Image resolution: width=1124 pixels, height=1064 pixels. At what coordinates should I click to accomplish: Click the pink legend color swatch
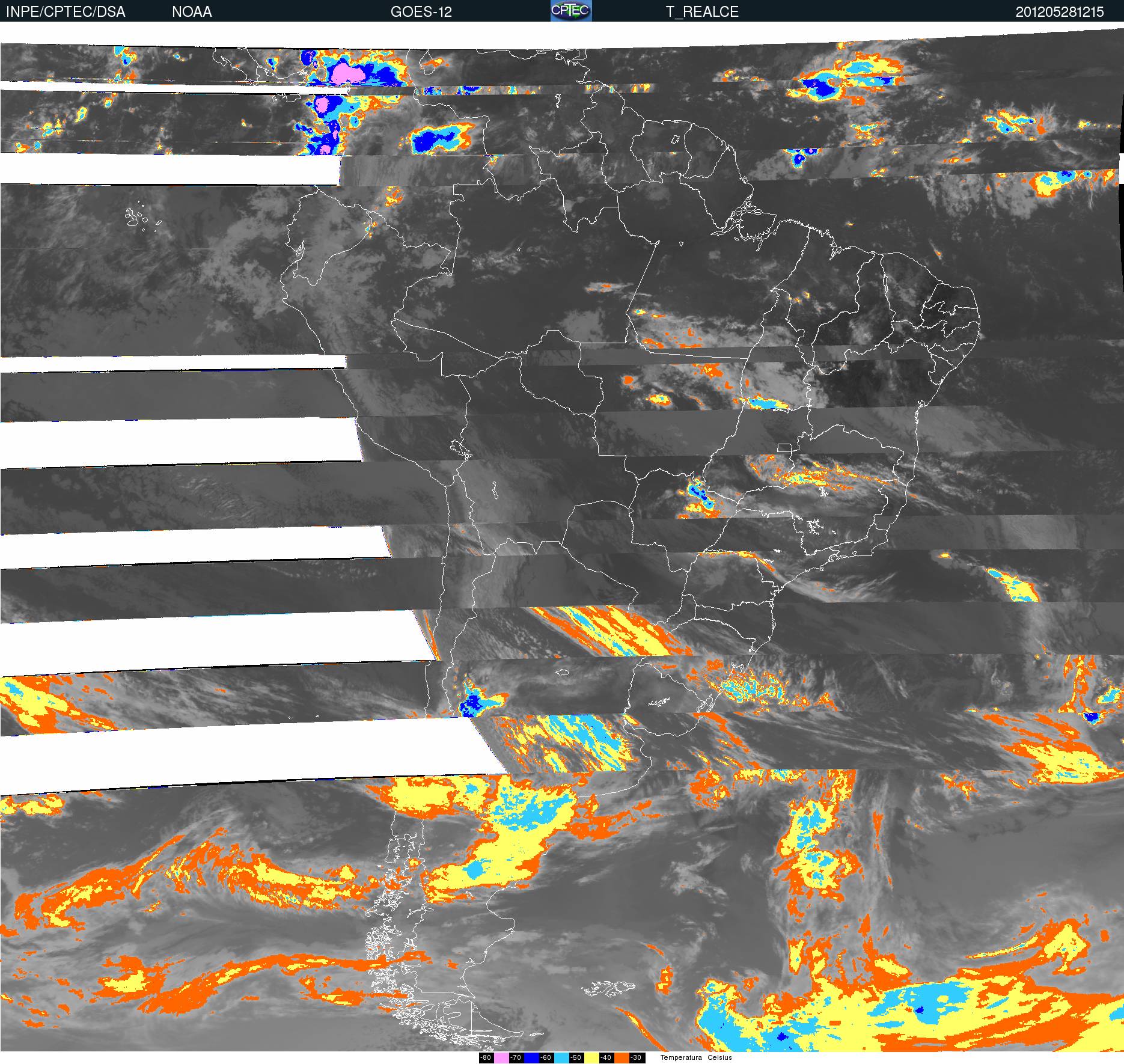(501, 1058)
